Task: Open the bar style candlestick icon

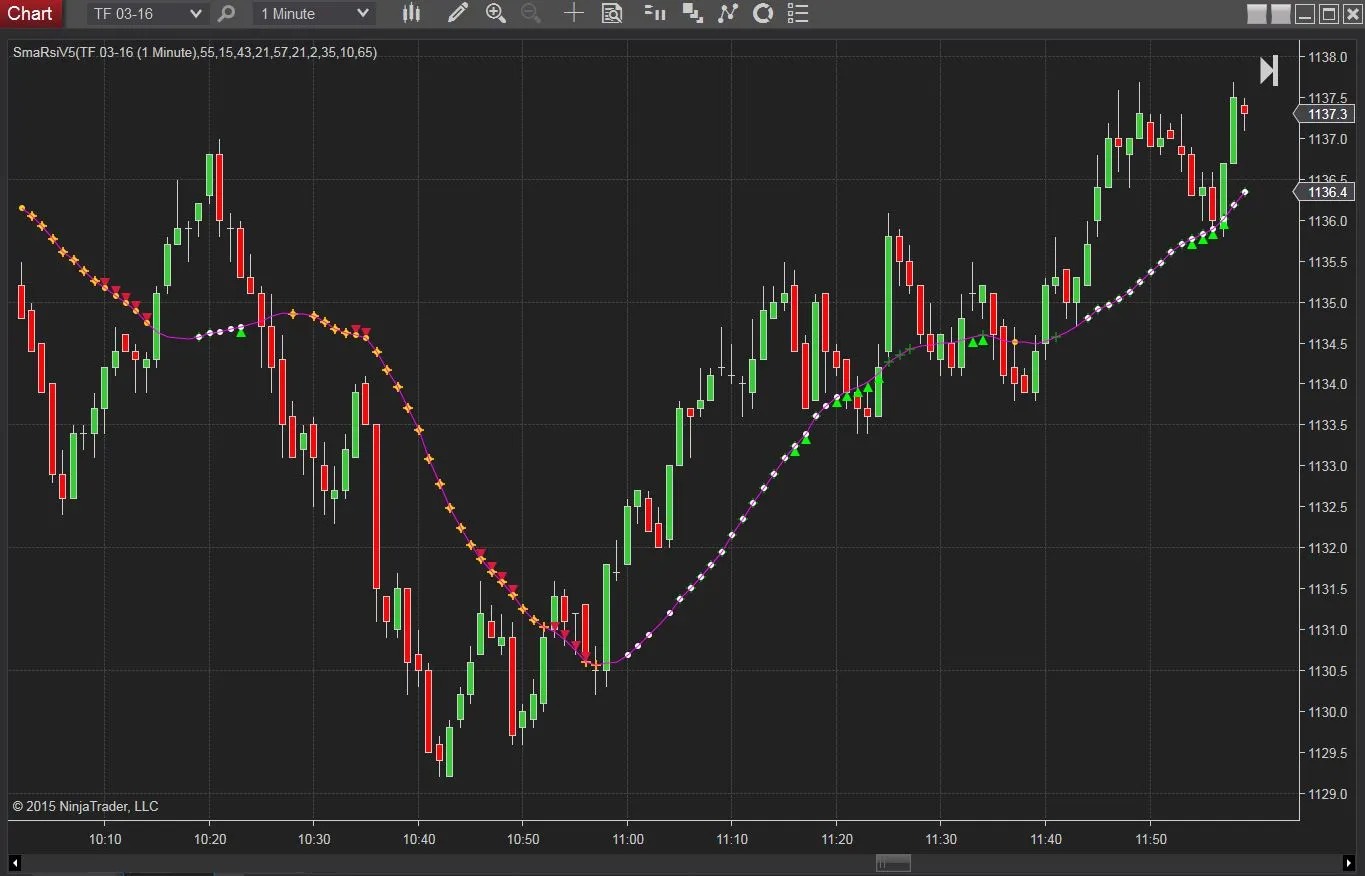Action: [x=411, y=13]
